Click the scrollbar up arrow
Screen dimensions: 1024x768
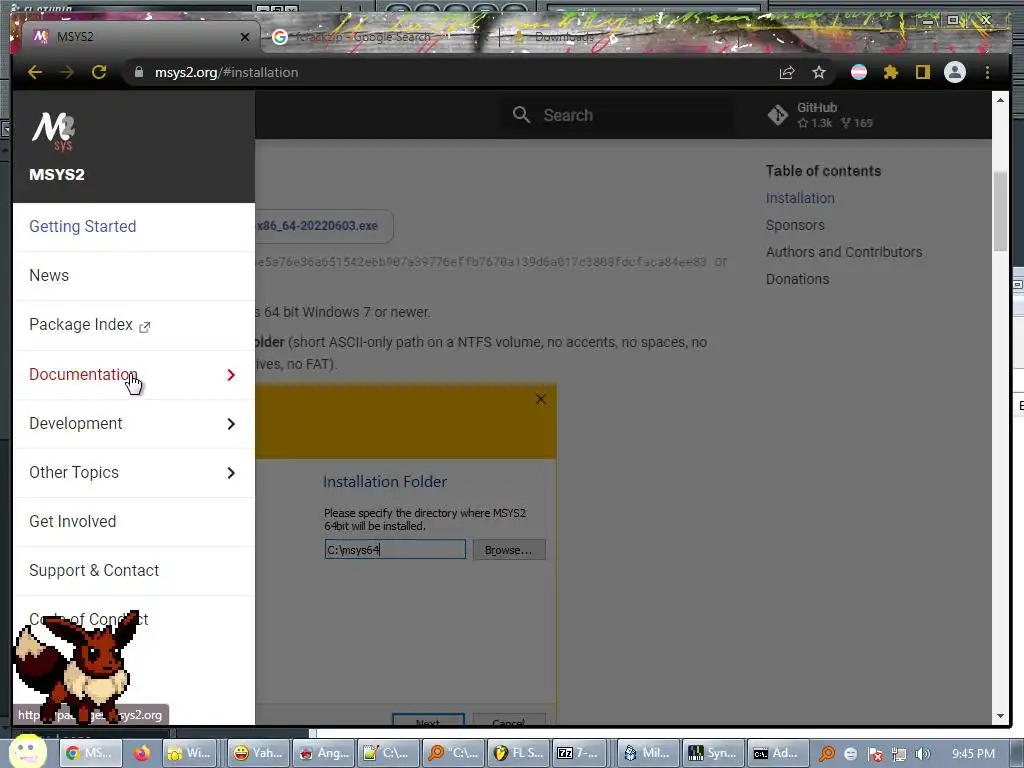coord(1000,100)
